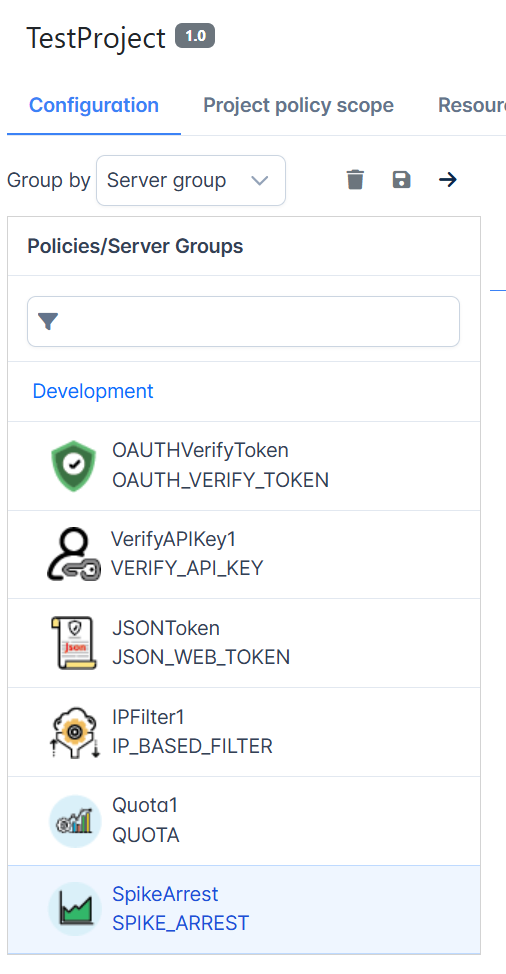Click the Development server group link
The width and height of the screenshot is (506, 974).
click(93, 391)
